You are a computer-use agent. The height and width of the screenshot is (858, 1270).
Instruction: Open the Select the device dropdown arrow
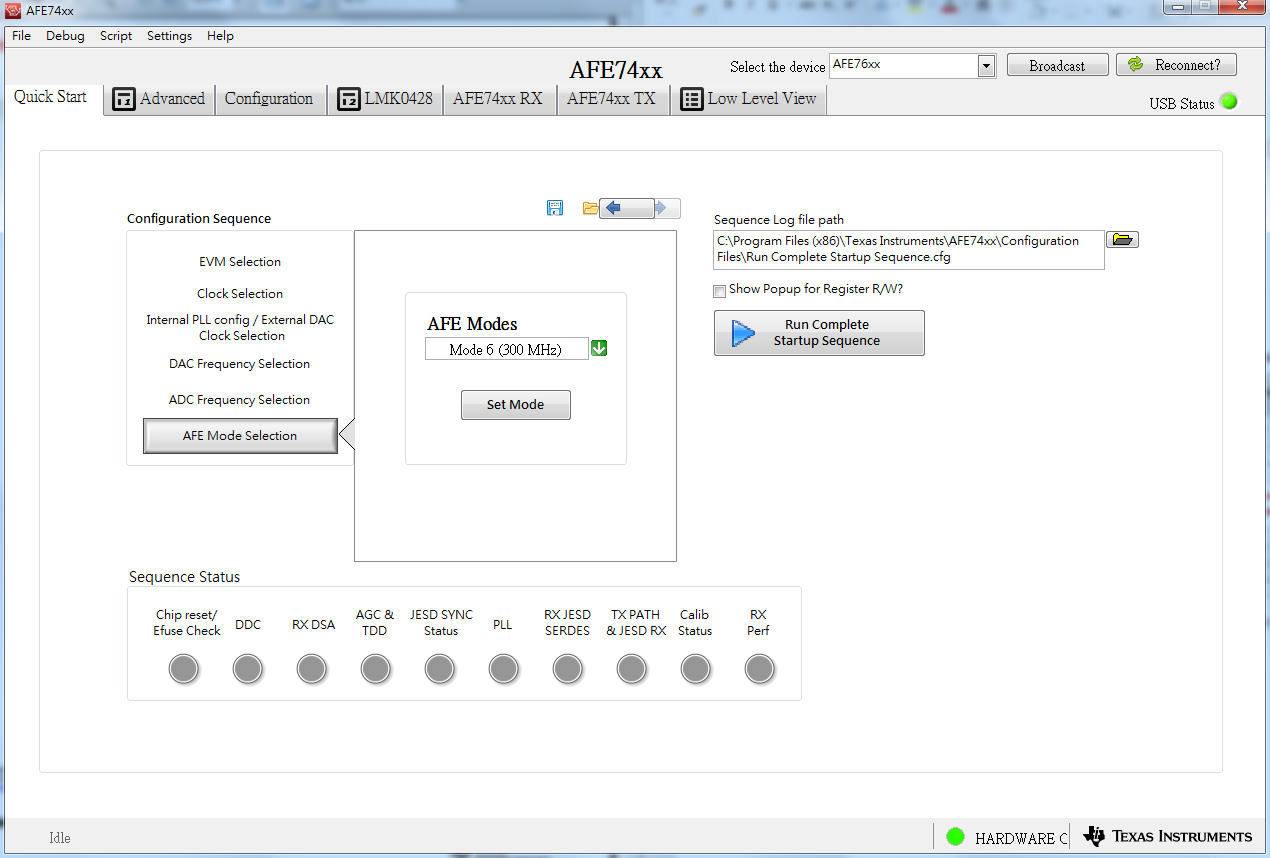click(986, 66)
